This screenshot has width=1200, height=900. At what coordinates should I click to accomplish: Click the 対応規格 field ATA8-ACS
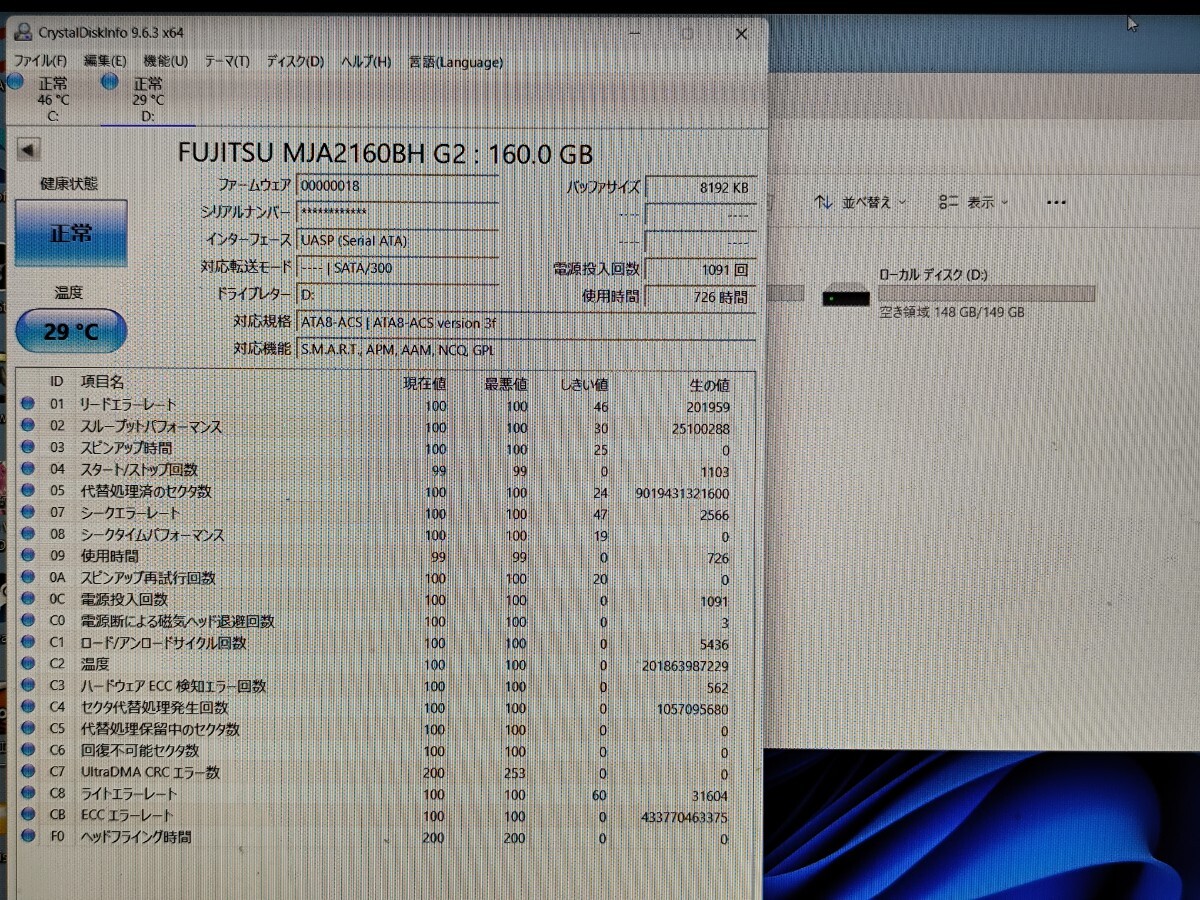point(526,322)
